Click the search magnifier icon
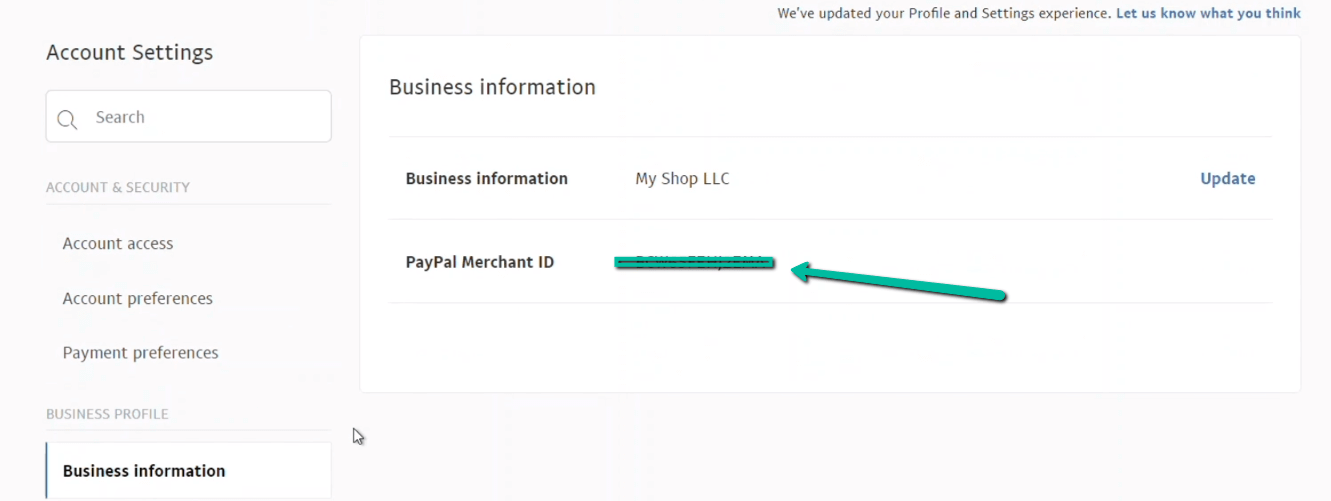The width and height of the screenshot is (1331, 501). point(67,119)
